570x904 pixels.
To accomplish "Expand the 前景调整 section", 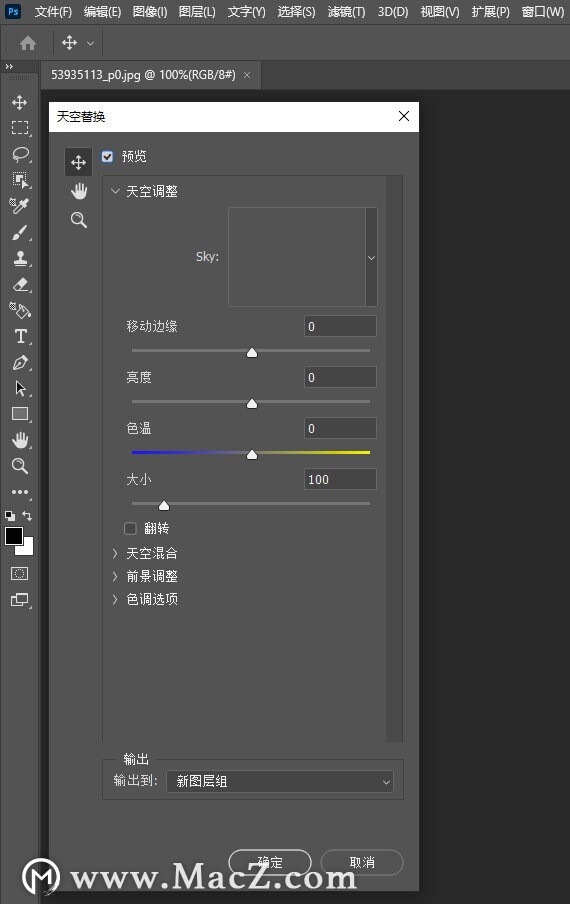I will point(115,576).
